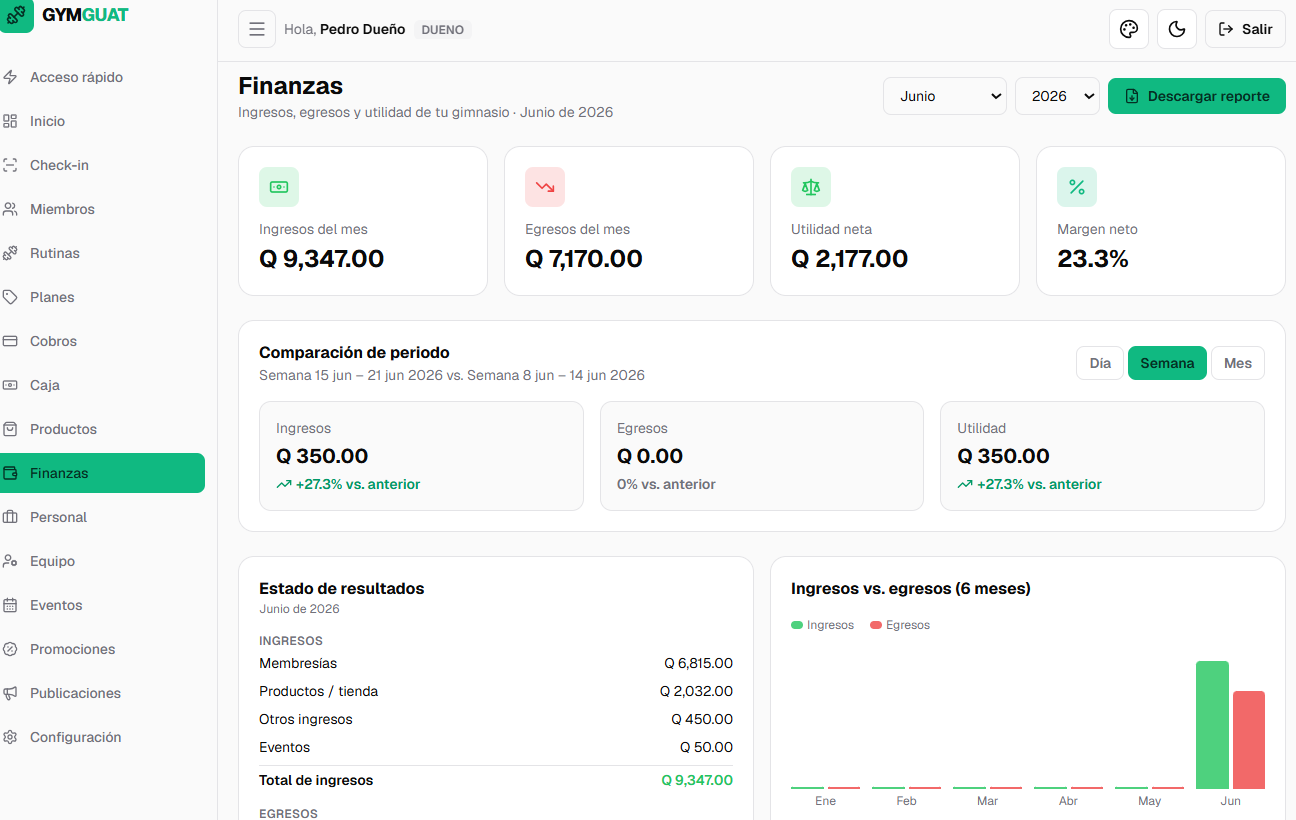Click the Estado de resultados heading
The height and width of the screenshot is (820, 1296).
click(x=342, y=588)
